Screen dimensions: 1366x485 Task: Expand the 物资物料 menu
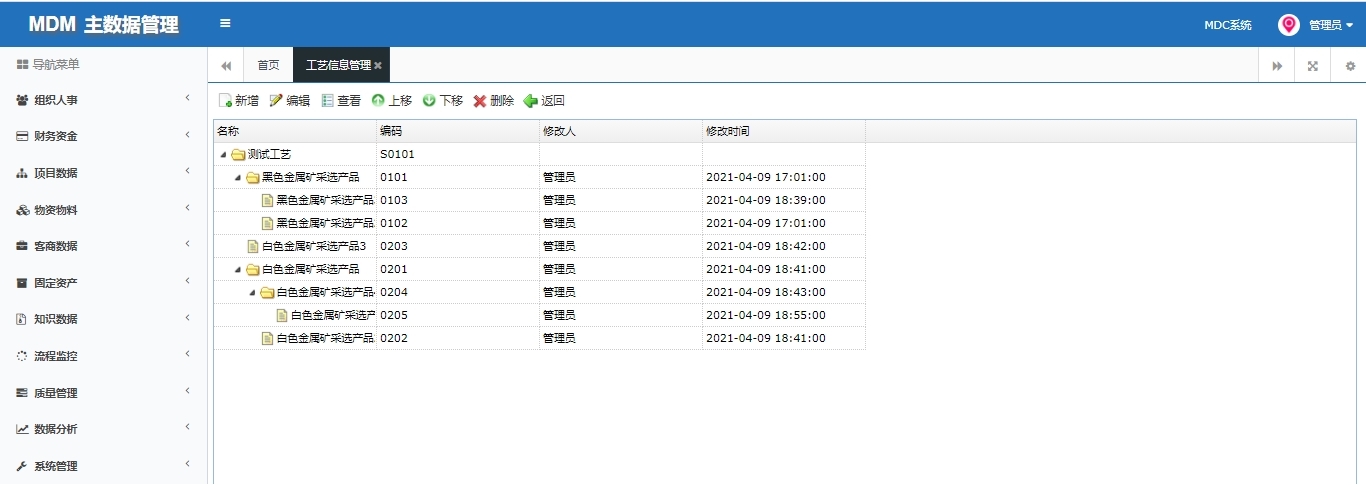pos(104,210)
